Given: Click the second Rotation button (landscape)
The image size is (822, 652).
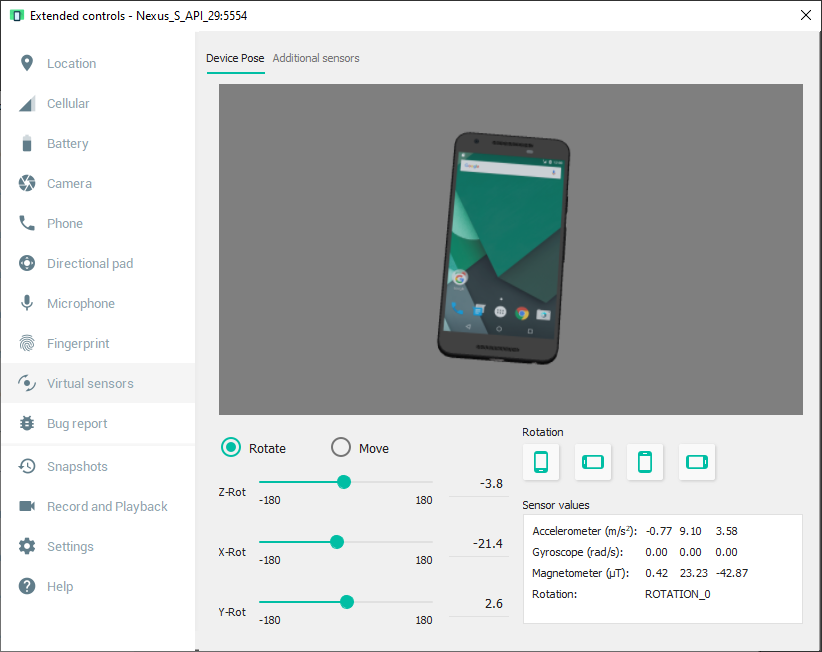Looking at the screenshot, I should [x=593, y=462].
